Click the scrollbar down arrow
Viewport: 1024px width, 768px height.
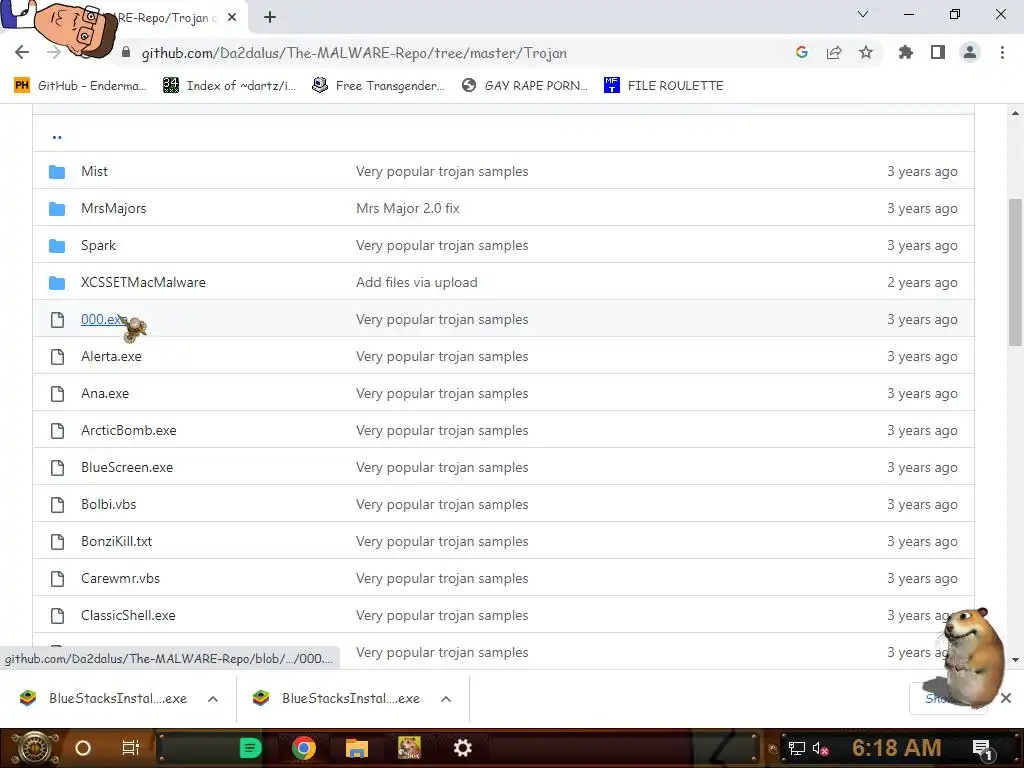[x=1015, y=660]
